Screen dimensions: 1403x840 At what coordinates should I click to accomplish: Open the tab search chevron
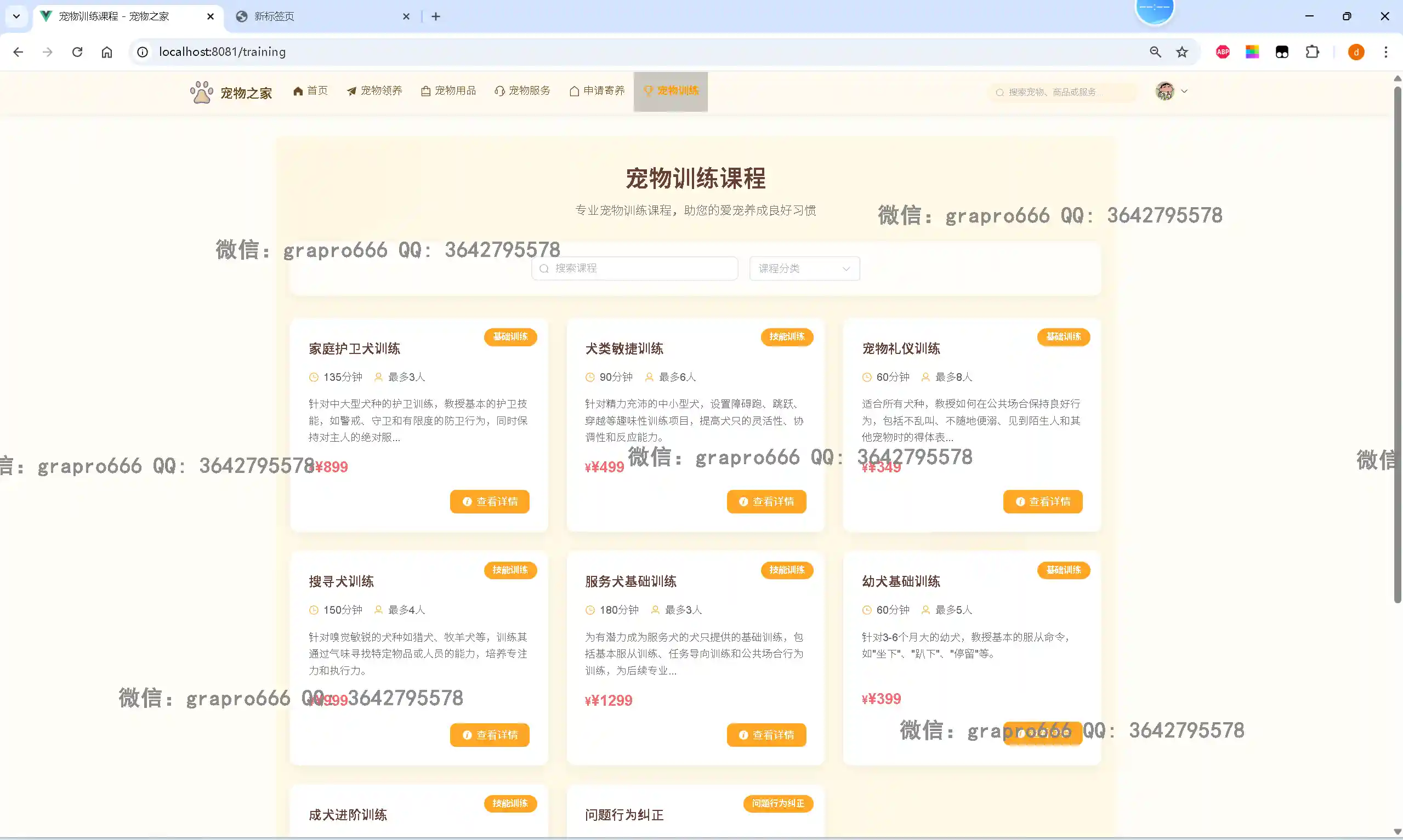[x=16, y=16]
